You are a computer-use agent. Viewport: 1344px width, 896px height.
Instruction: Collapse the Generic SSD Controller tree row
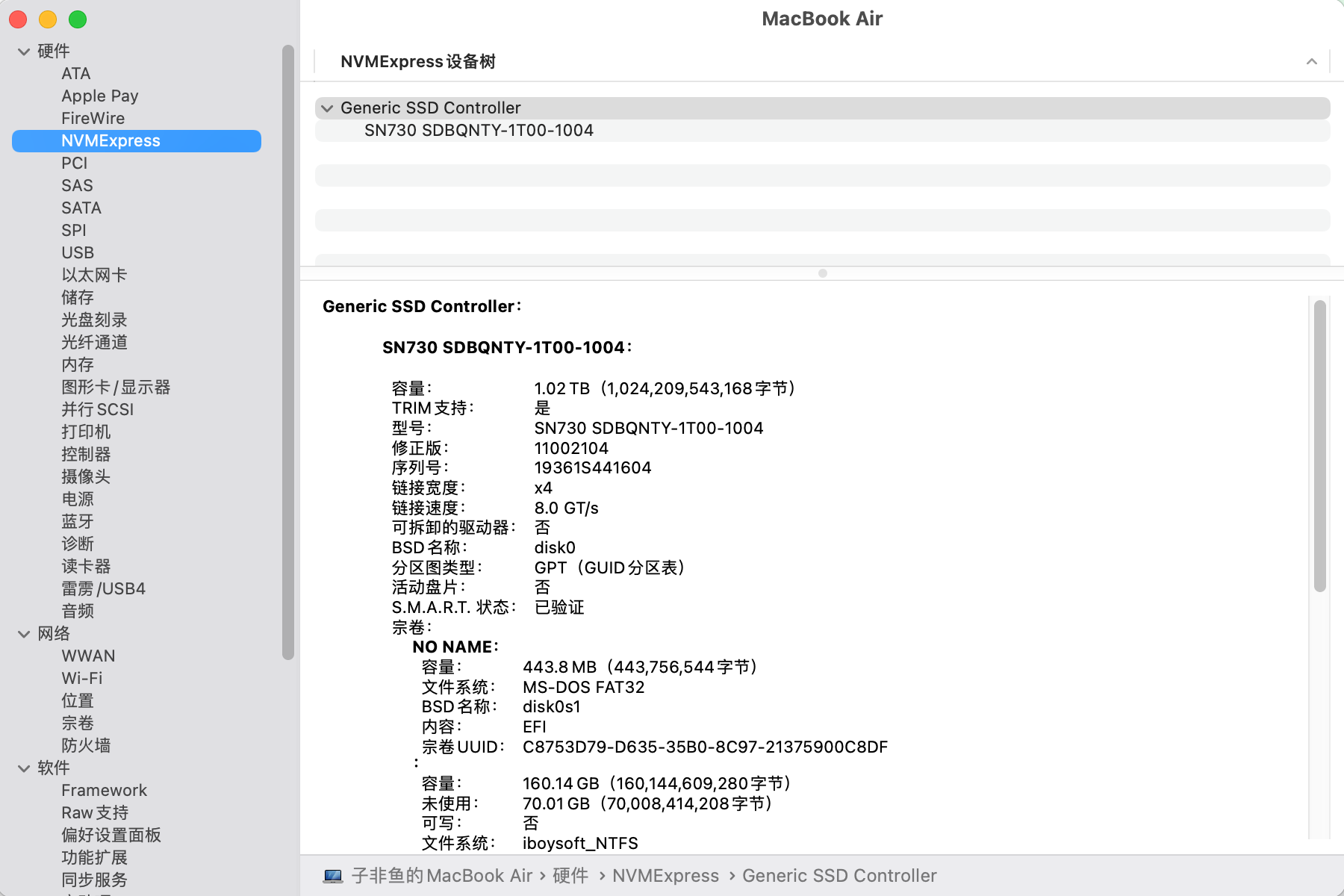[327, 108]
